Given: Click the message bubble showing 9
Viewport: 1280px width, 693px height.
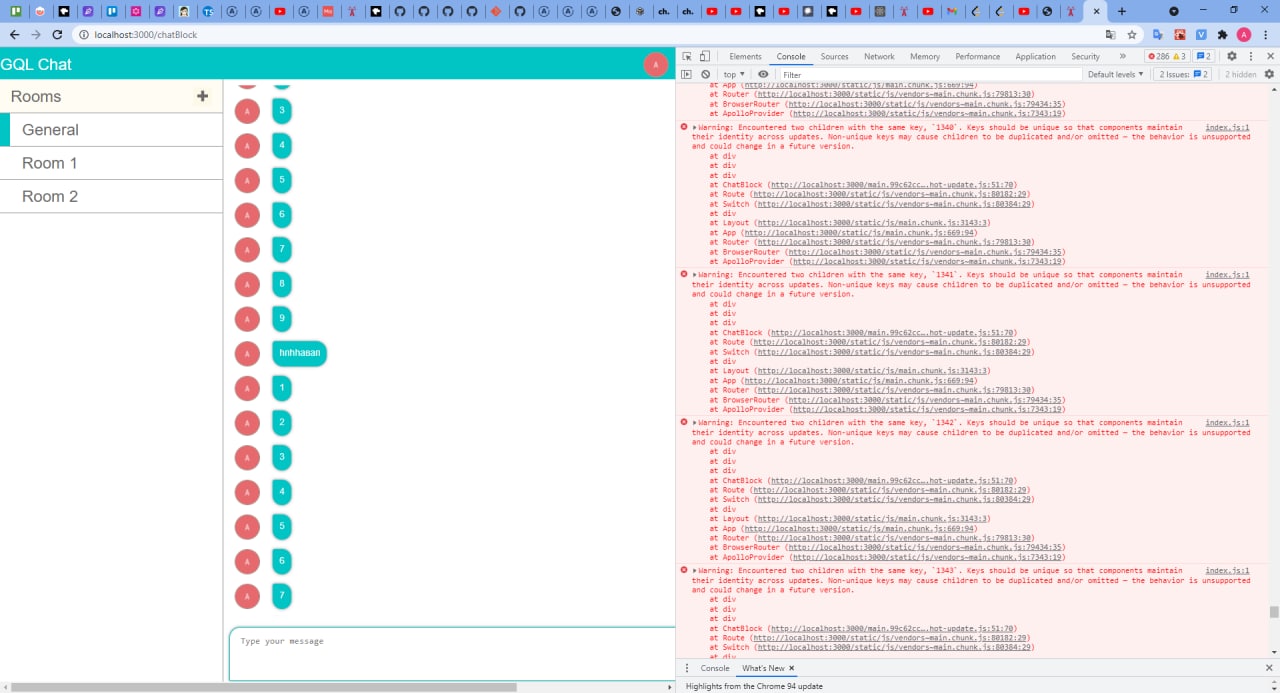Looking at the screenshot, I should [x=282, y=319].
